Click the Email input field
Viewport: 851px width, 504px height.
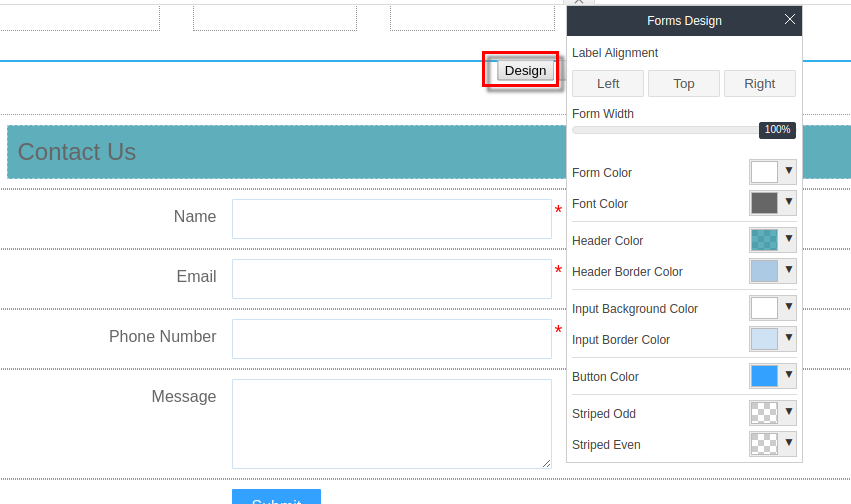click(x=391, y=279)
